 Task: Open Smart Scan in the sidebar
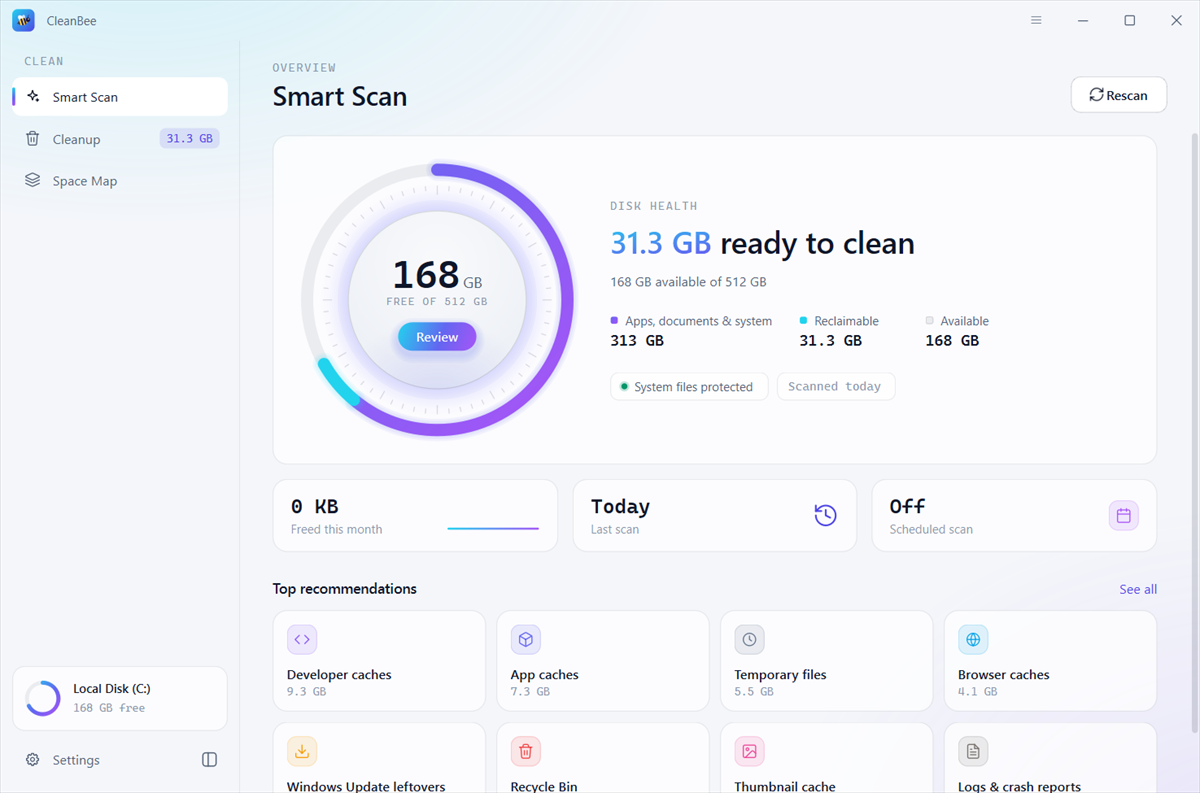(x=120, y=97)
